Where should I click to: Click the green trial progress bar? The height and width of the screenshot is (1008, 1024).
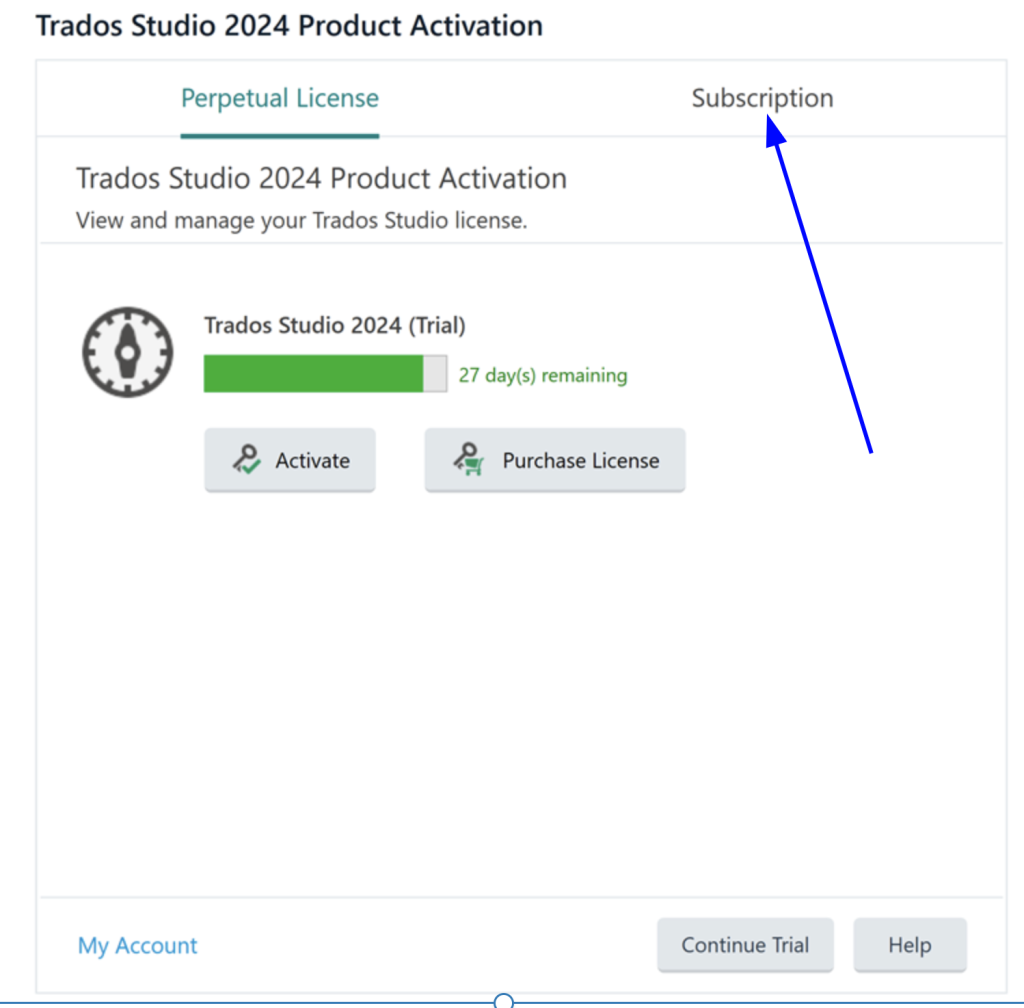pyautogui.click(x=313, y=374)
